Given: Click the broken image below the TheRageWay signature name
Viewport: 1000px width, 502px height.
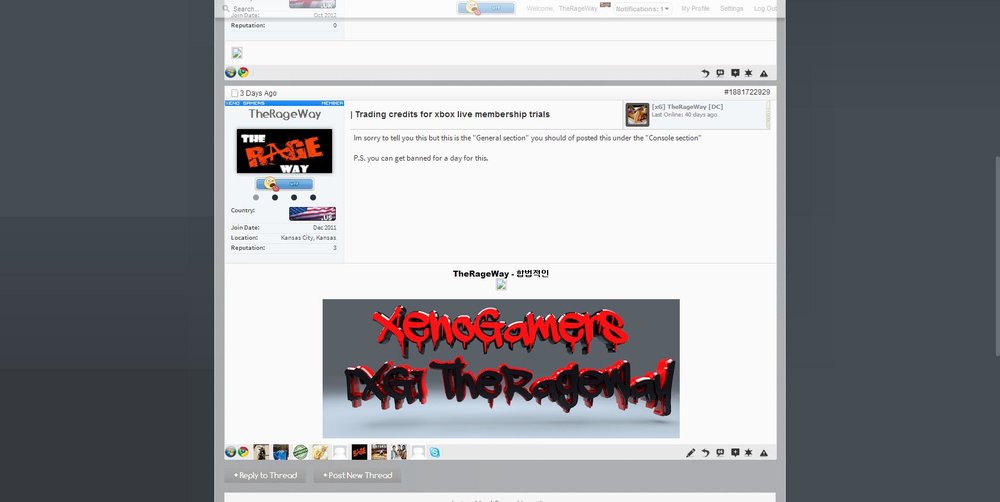Looking at the screenshot, I should click(x=501, y=284).
